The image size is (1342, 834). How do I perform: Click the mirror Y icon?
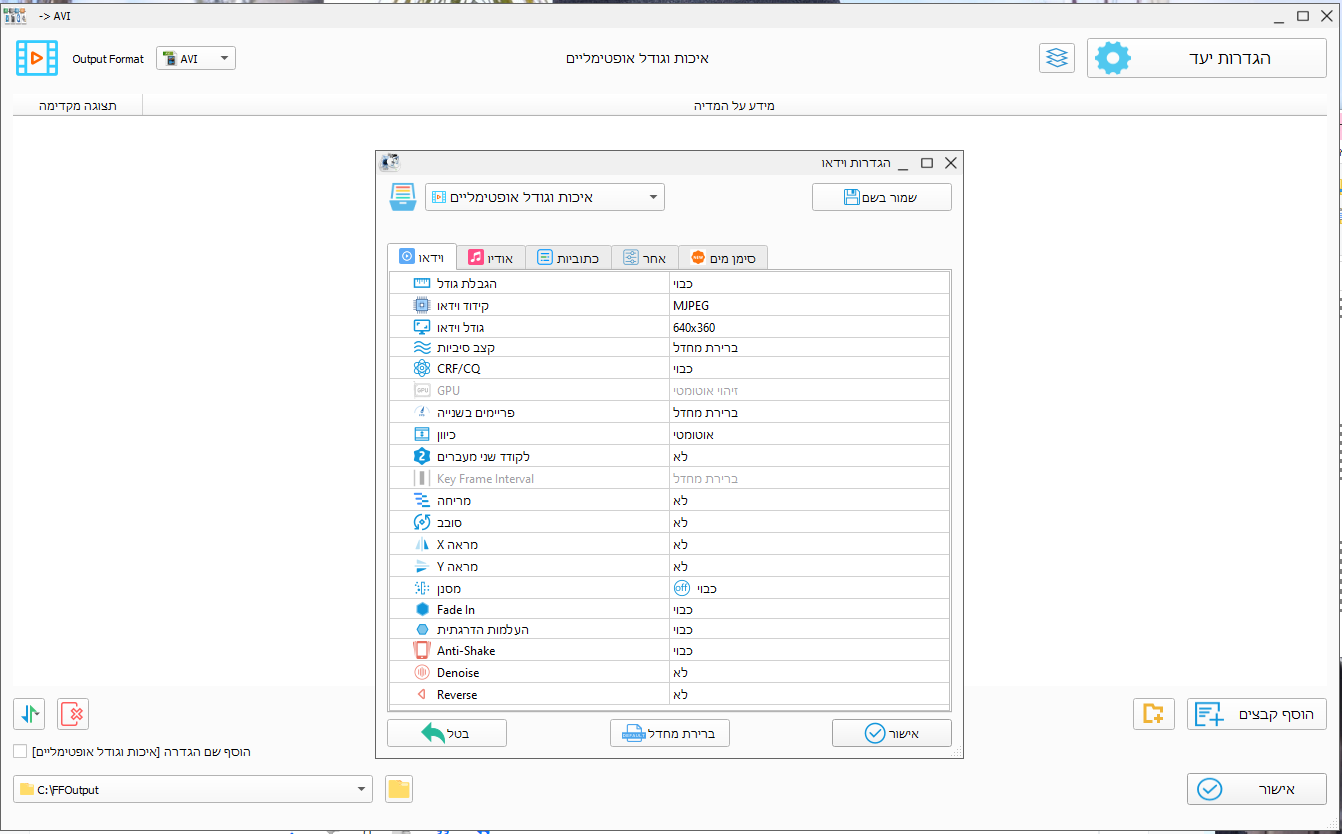[421, 566]
